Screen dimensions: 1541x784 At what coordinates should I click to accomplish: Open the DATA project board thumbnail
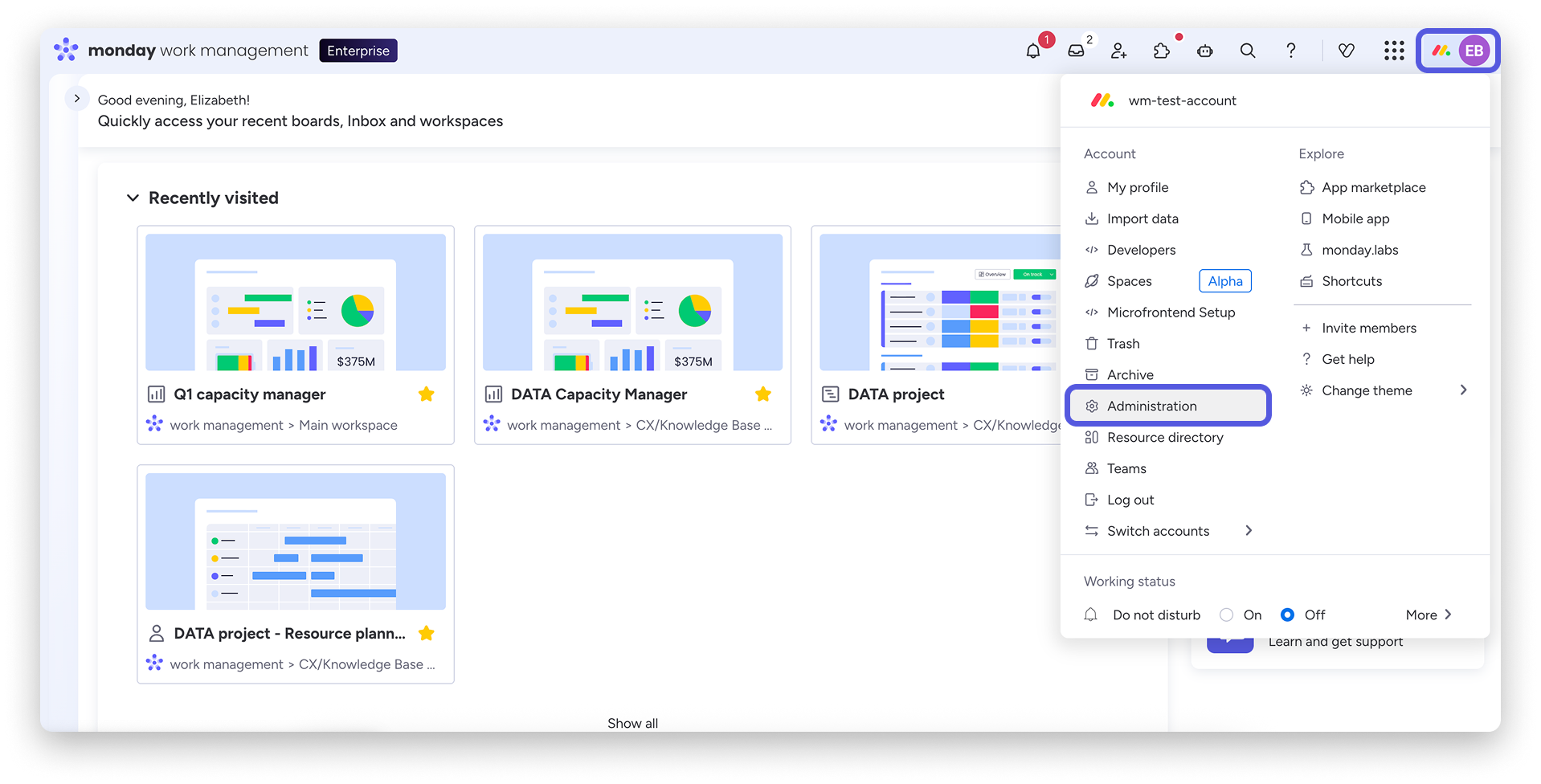940,302
